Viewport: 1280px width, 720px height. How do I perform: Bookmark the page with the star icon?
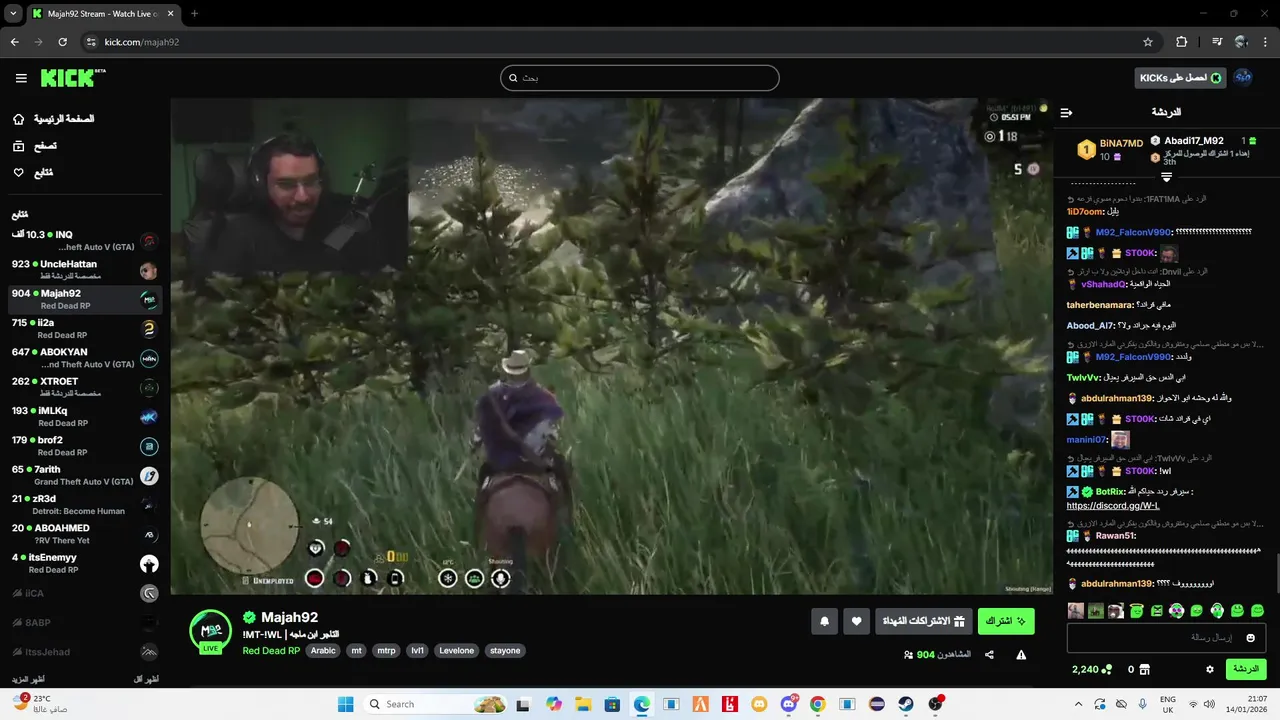(x=1148, y=42)
